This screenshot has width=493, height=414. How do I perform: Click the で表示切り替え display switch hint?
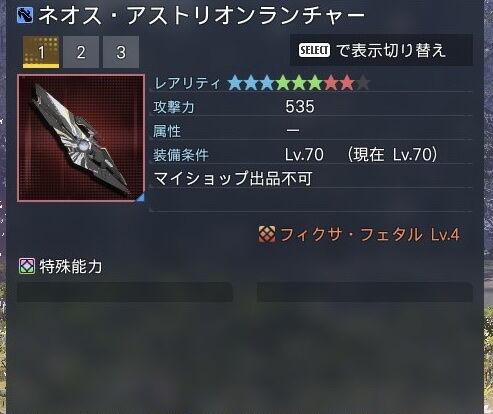point(391,50)
